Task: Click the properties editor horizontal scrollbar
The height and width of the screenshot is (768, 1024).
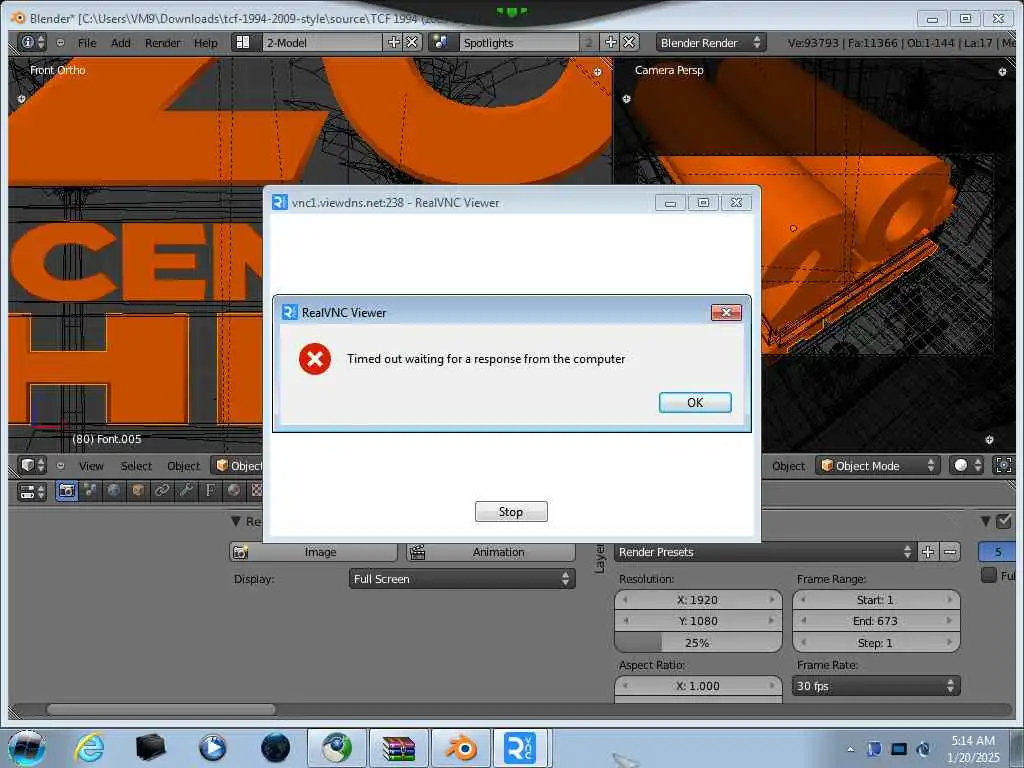Action: click(161, 709)
